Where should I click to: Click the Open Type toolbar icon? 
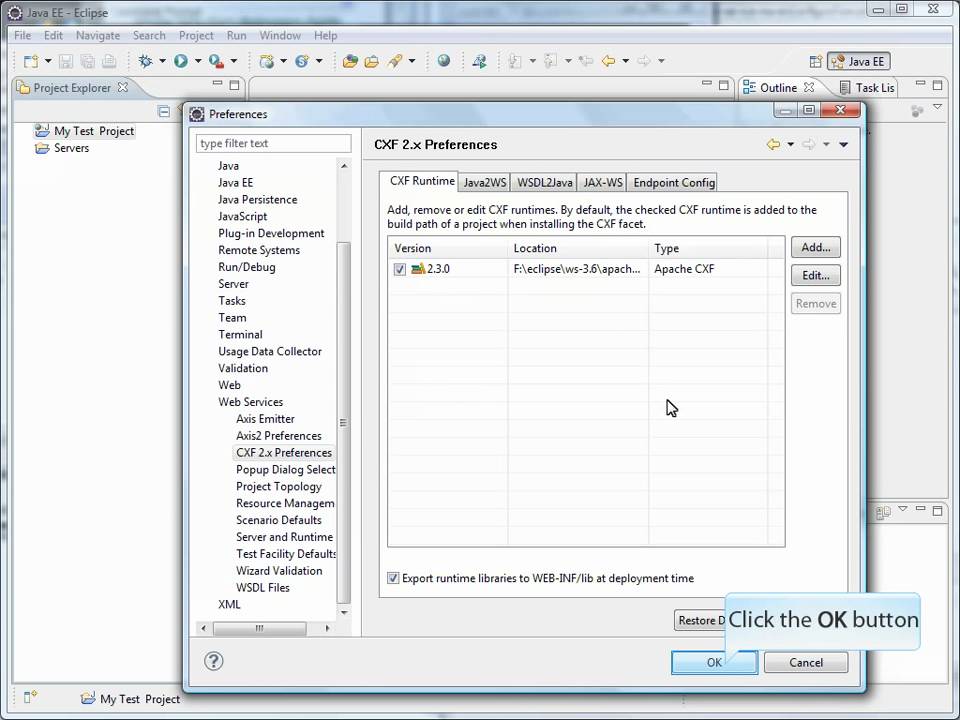click(350, 61)
